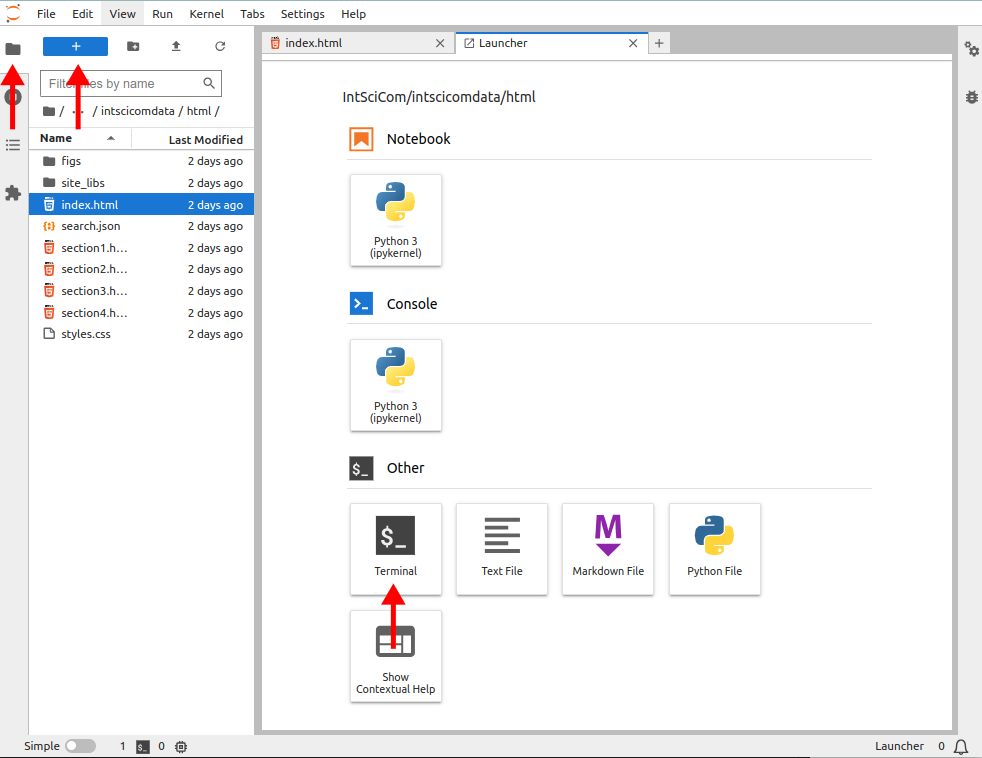This screenshot has width=982, height=758.
Task: Open the Extension Manager puzzle icon
Action: (x=13, y=193)
